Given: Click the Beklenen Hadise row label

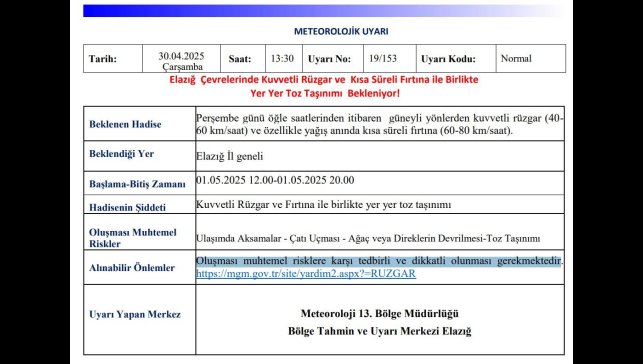Looking at the screenshot, I should point(125,124).
